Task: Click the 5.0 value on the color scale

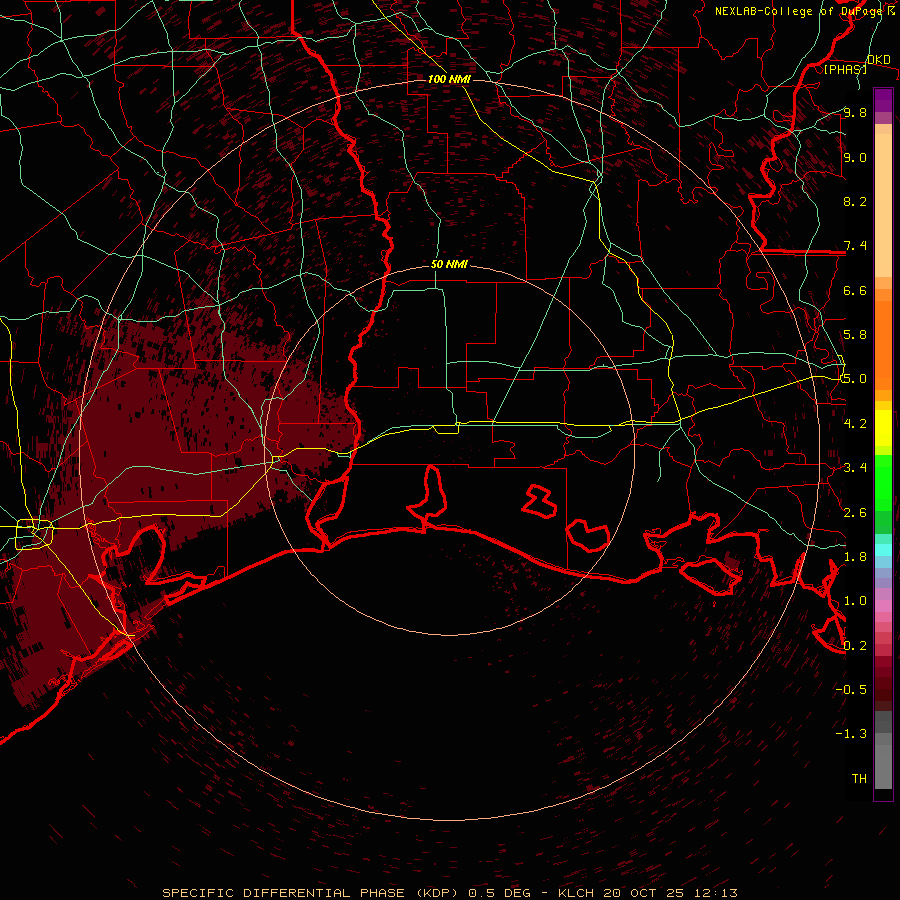Action: [855, 379]
